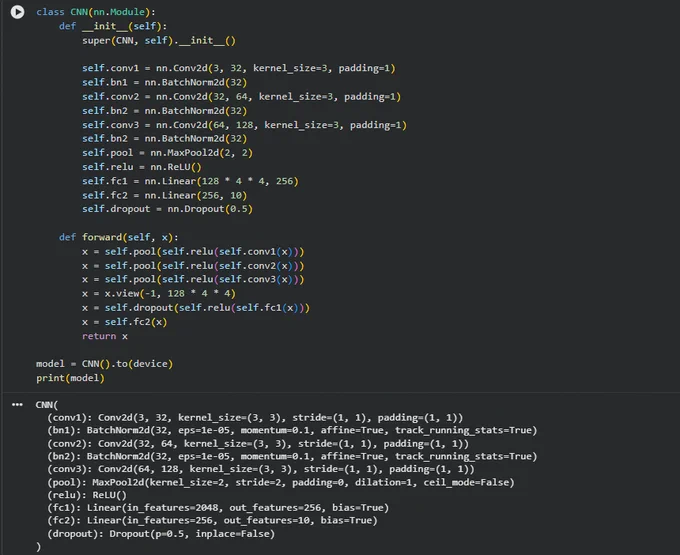680x555 pixels.
Task: Click the 'self.relu = nn.ReLU()' line
Action: point(142,167)
